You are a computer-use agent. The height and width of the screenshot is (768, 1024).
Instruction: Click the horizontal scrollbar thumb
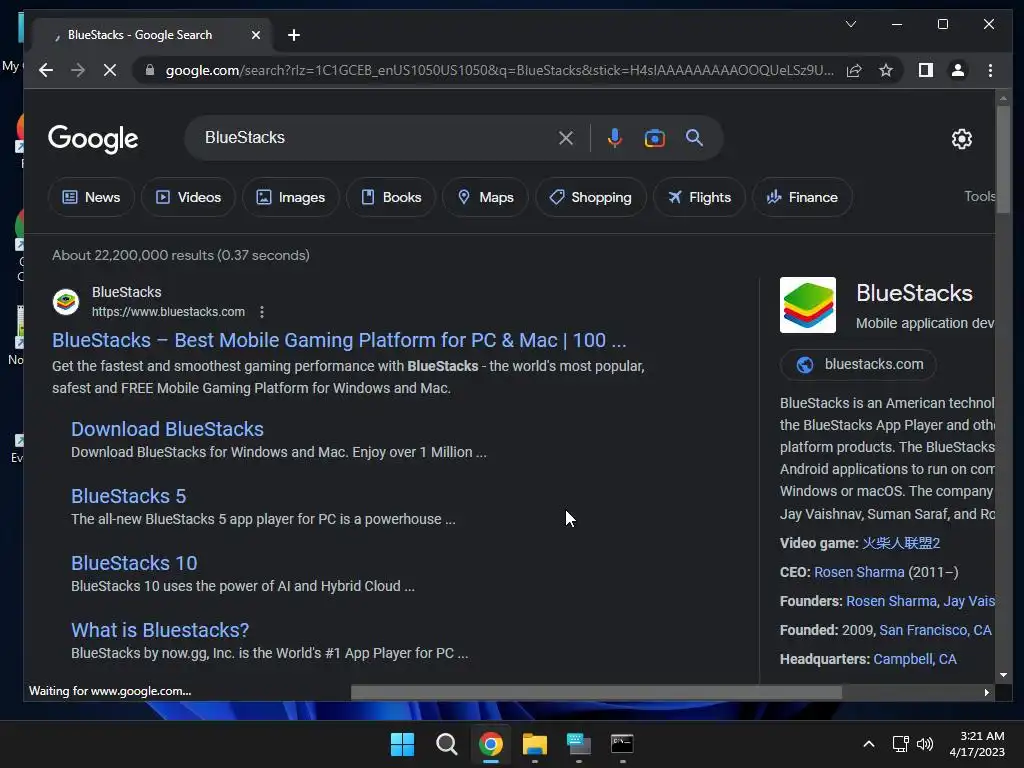coord(596,692)
